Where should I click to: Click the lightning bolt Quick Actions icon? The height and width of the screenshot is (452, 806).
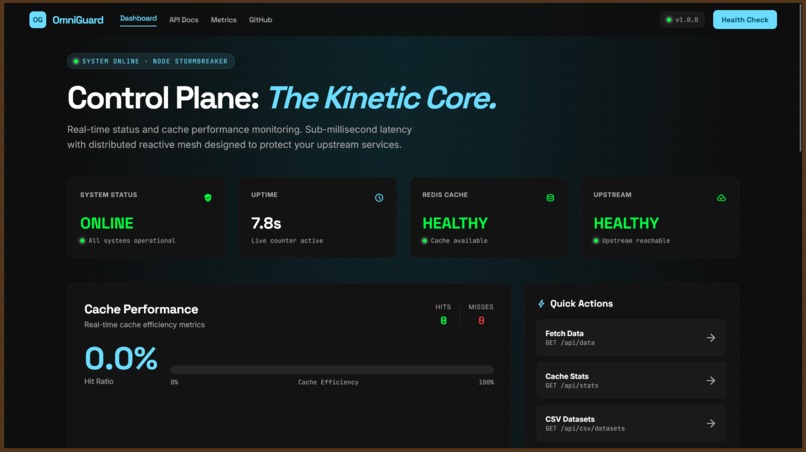541,304
